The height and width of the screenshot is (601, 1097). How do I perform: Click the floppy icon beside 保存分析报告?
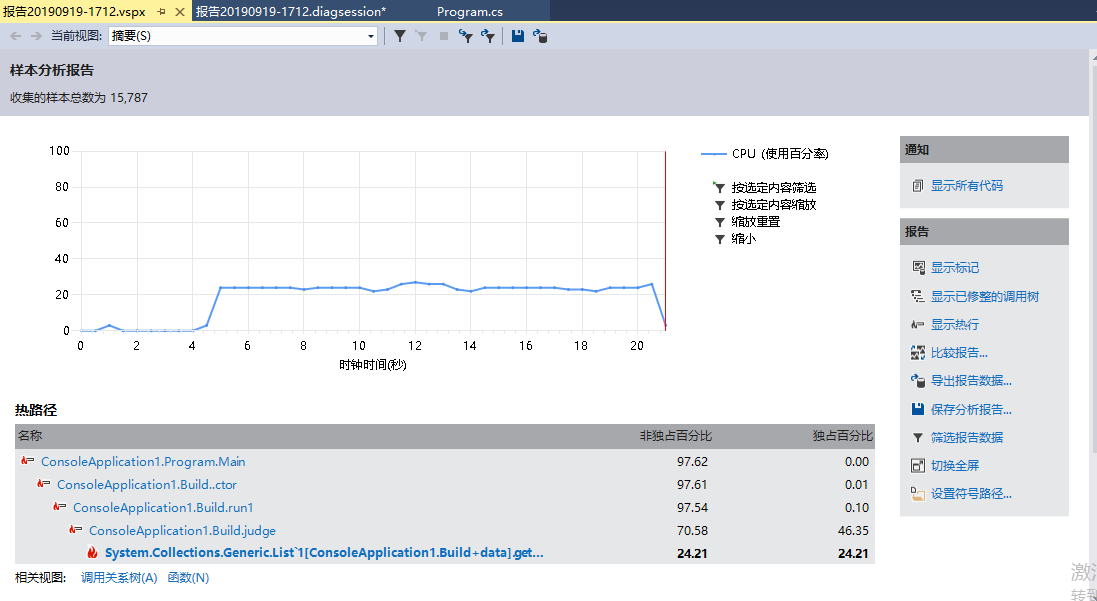(x=918, y=409)
